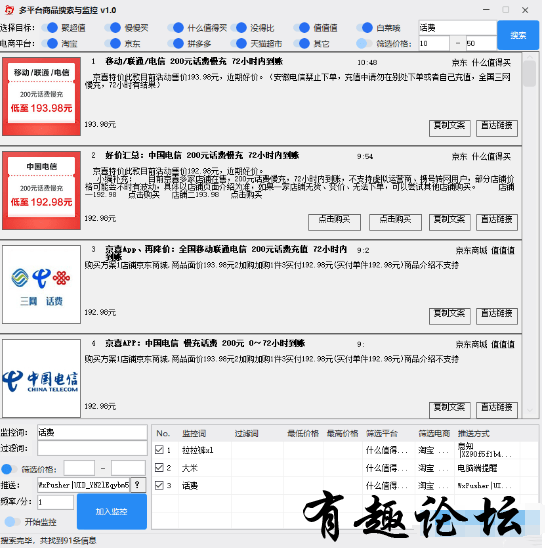Open the 三网话费 logos thumbnail
Image resolution: width=545 pixels, height=550 pixels.
point(41,284)
